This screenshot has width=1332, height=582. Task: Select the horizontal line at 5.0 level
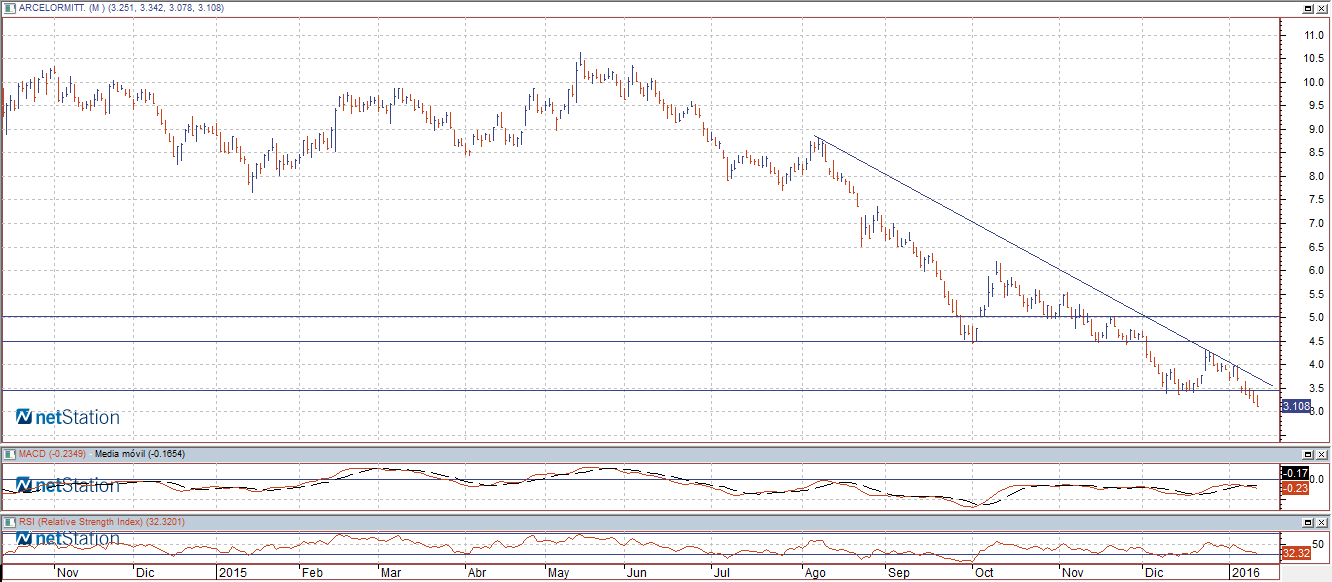tap(640, 316)
